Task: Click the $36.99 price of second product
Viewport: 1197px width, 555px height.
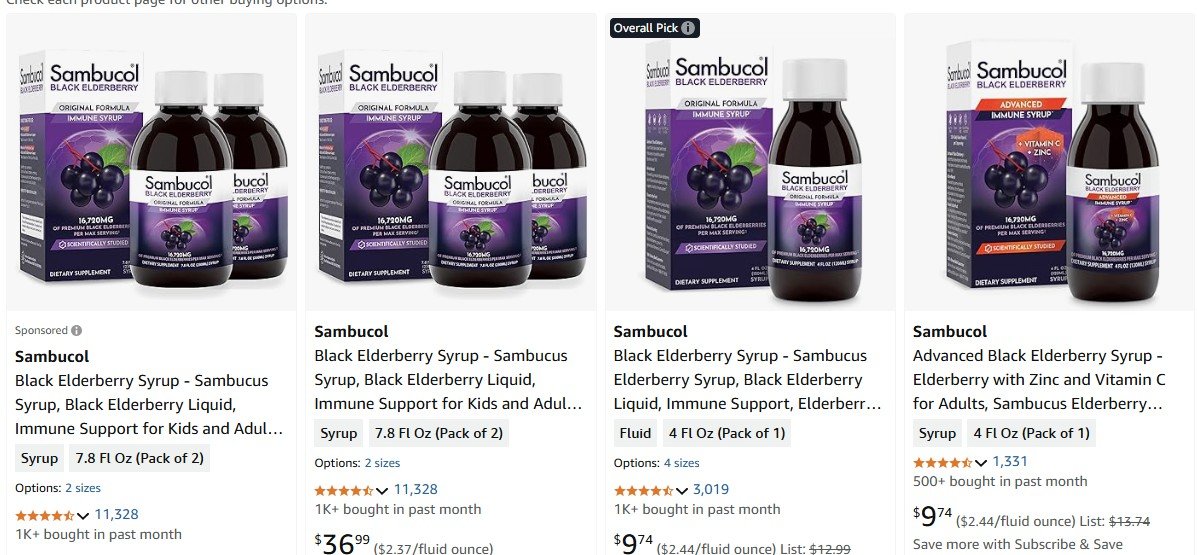Action: coord(340,543)
